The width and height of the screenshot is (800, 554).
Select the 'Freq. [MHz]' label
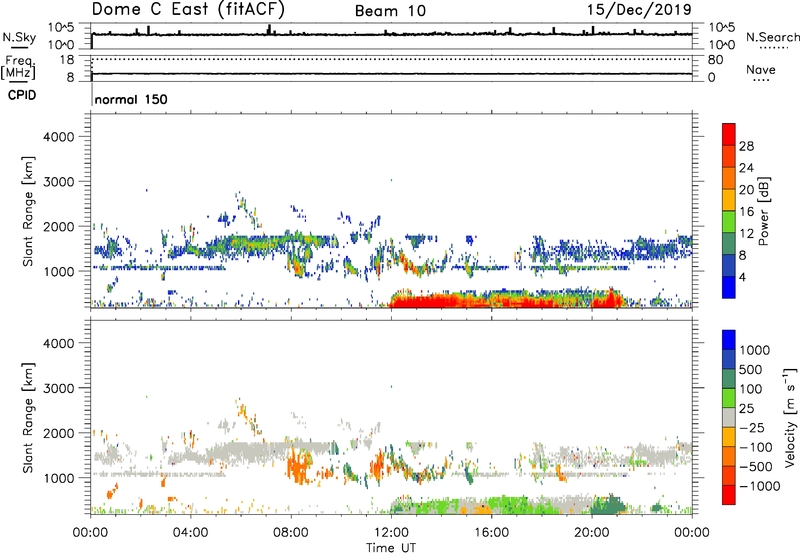tap(18, 68)
